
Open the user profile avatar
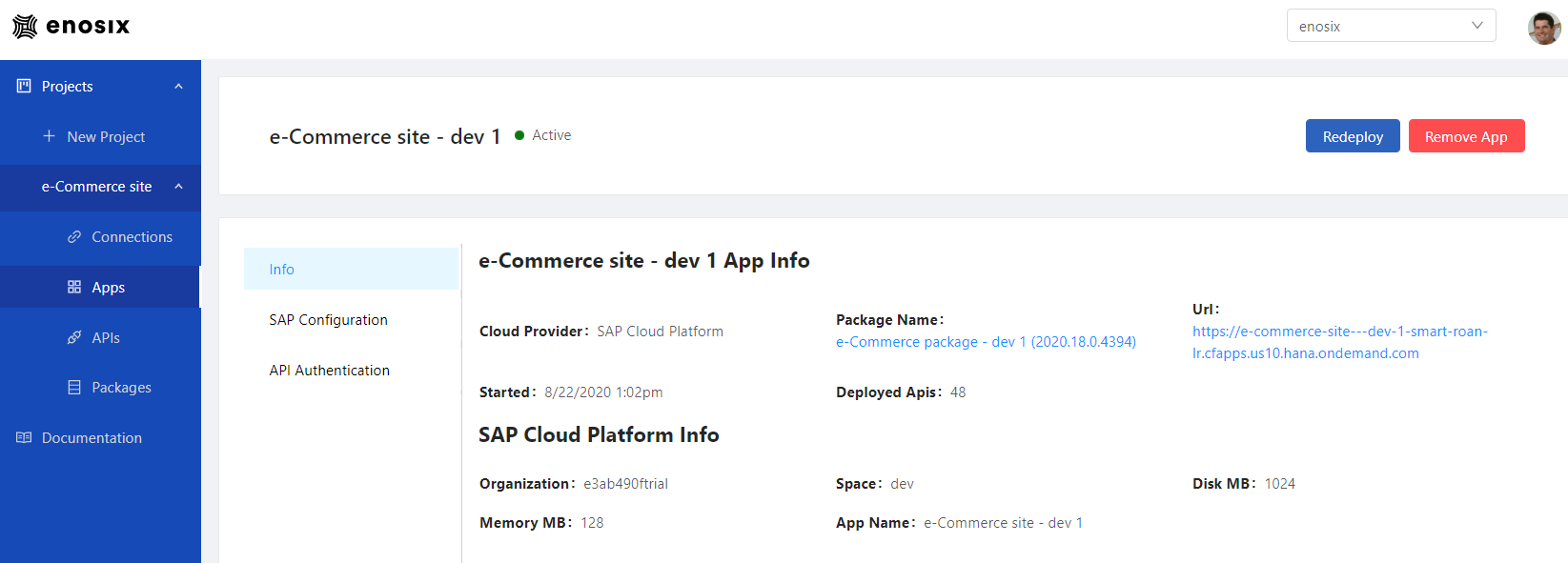coord(1544,28)
